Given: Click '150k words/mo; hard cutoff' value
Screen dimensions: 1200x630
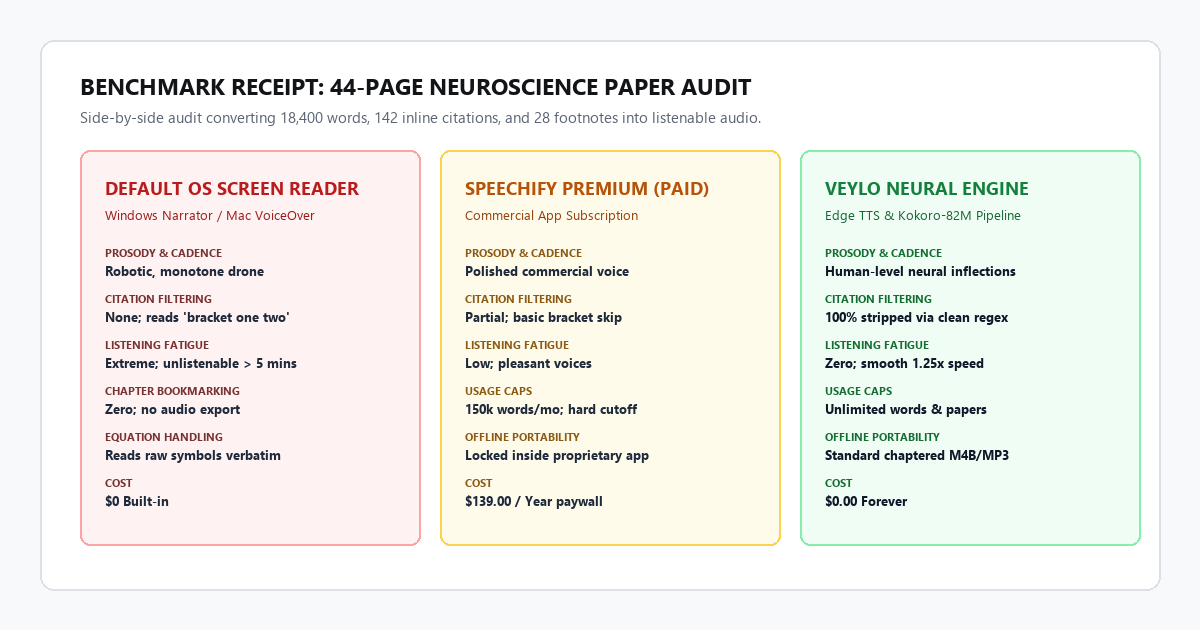Looking at the screenshot, I should [x=551, y=409].
